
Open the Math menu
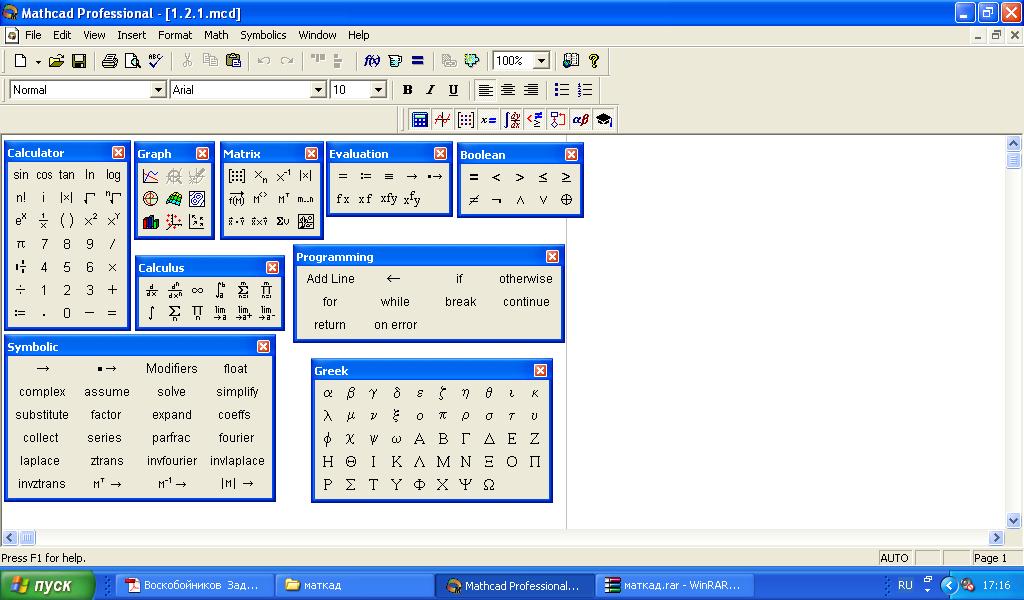216,35
